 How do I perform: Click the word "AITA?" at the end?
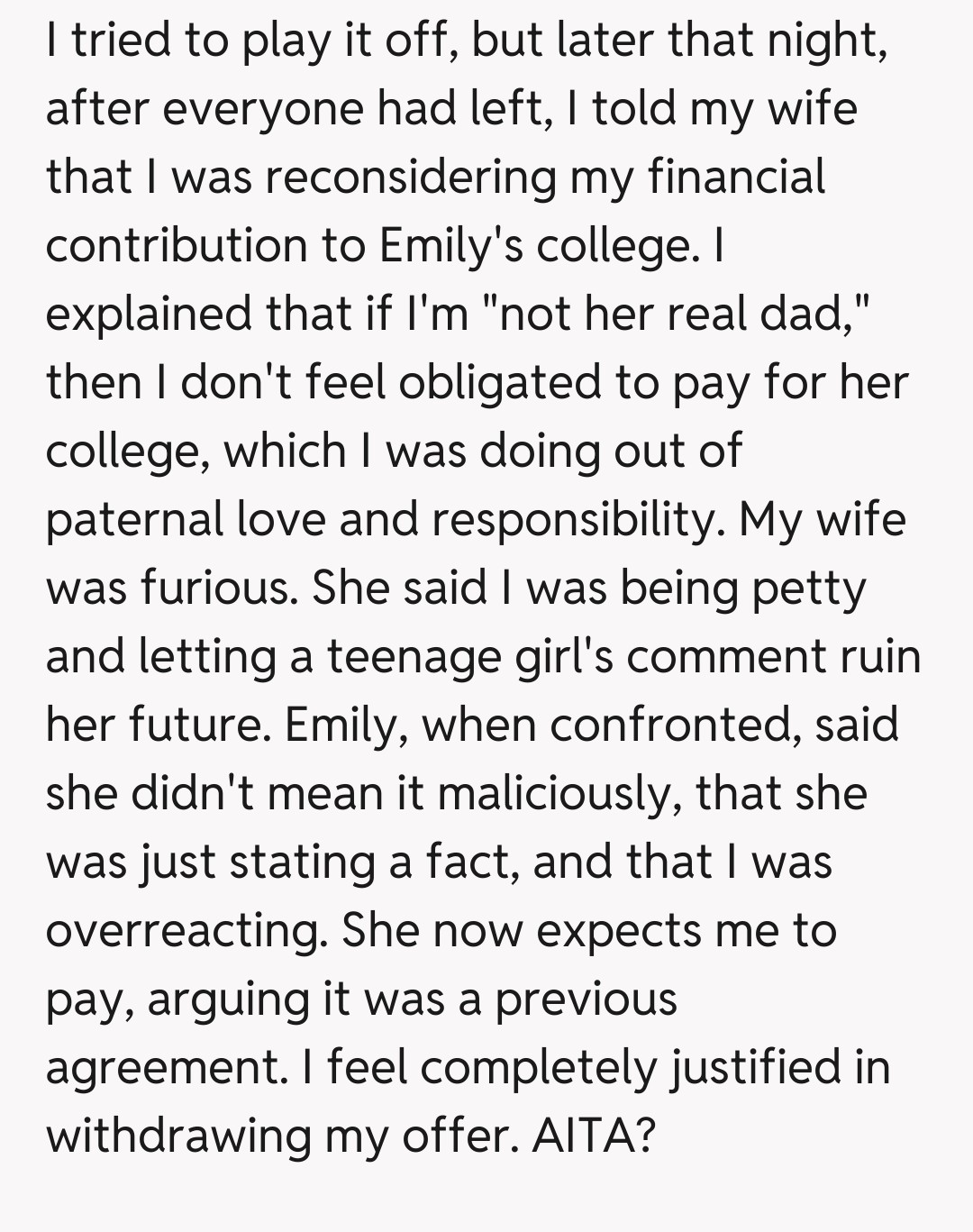pyautogui.click(x=593, y=1136)
